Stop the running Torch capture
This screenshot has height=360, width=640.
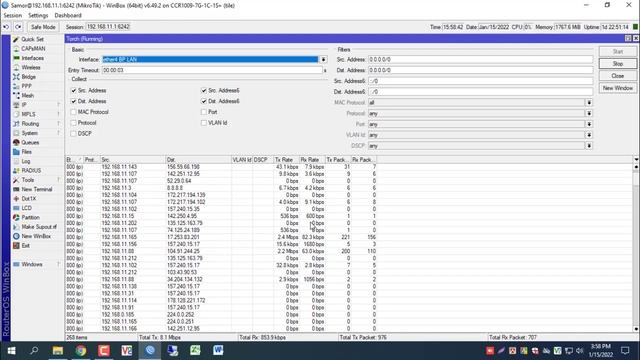click(x=618, y=64)
